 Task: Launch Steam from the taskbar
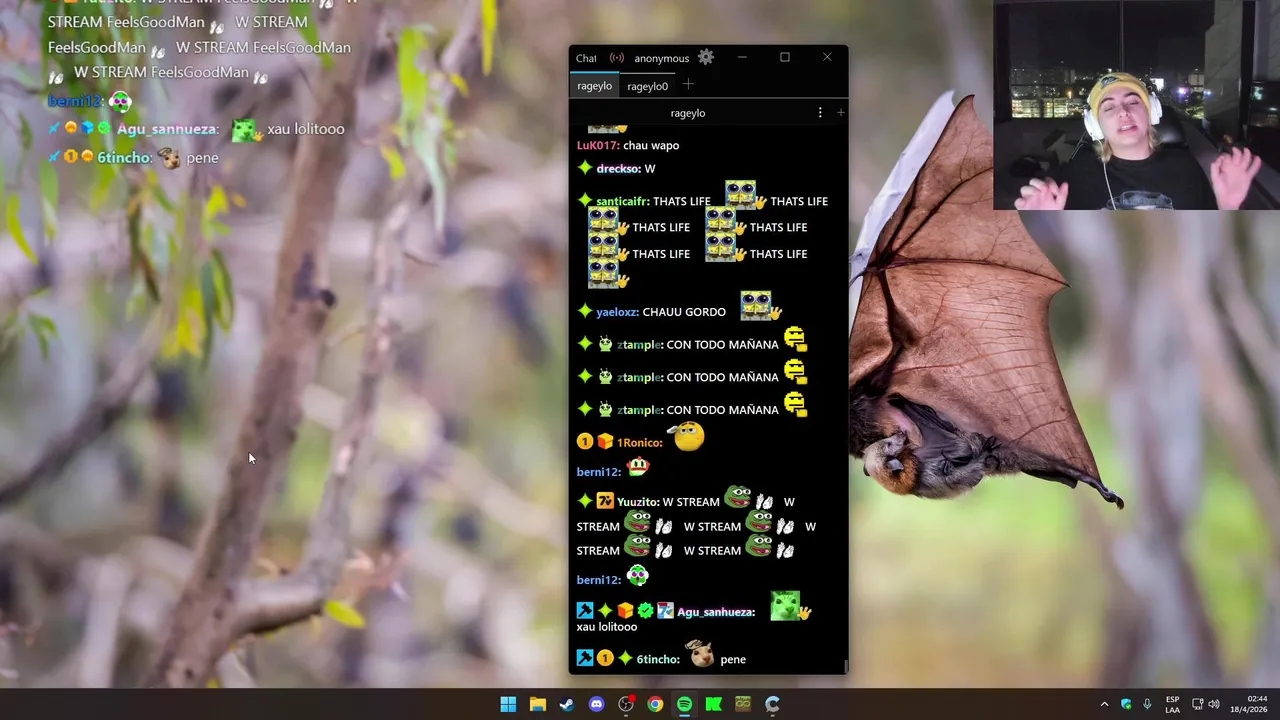pyautogui.click(x=567, y=704)
